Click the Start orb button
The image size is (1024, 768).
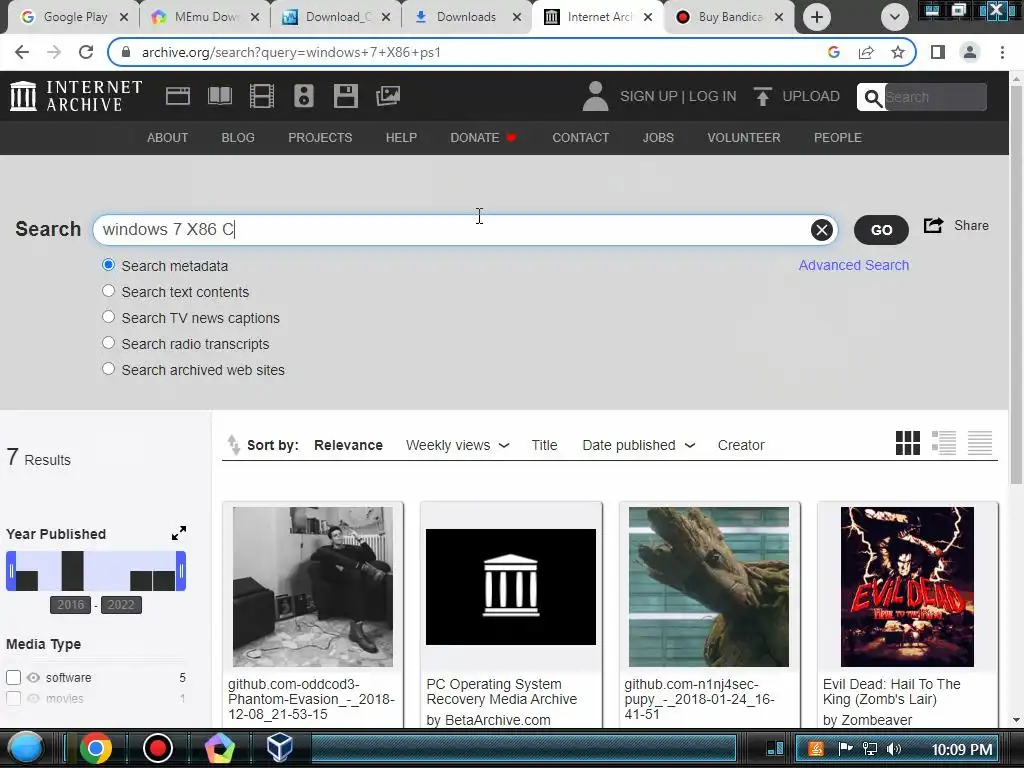coord(25,748)
